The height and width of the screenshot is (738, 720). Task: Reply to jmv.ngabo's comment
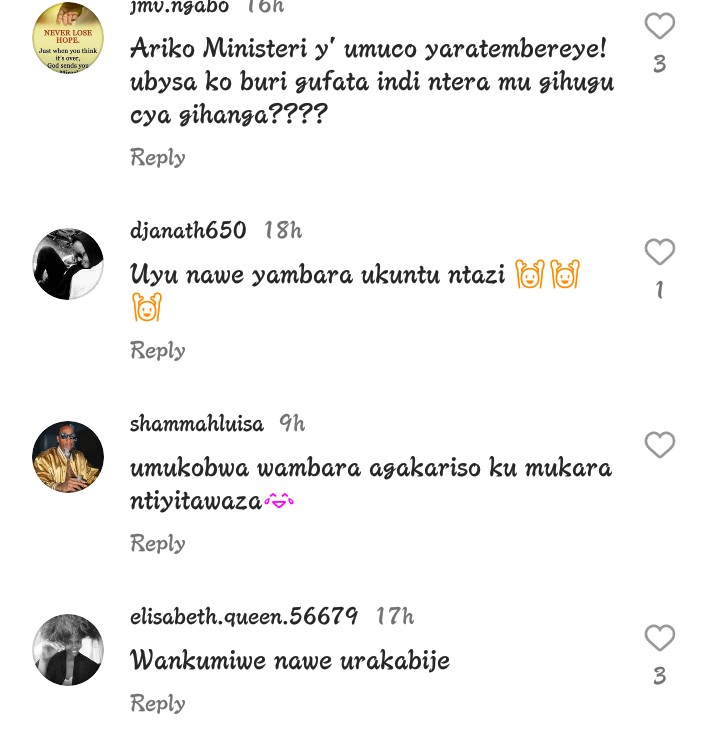point(158,158)
